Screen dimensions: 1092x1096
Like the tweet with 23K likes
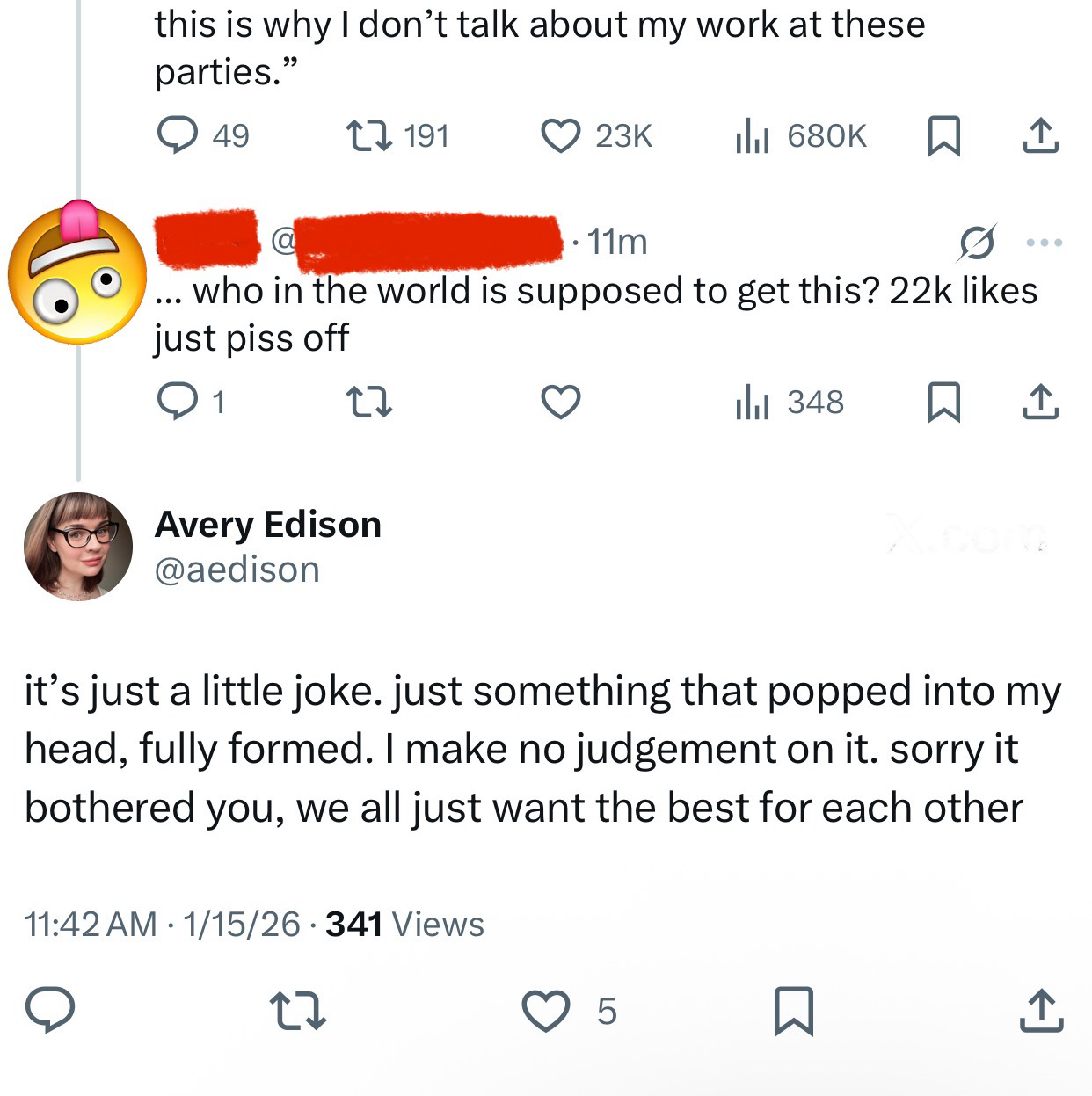pos(560,136)
